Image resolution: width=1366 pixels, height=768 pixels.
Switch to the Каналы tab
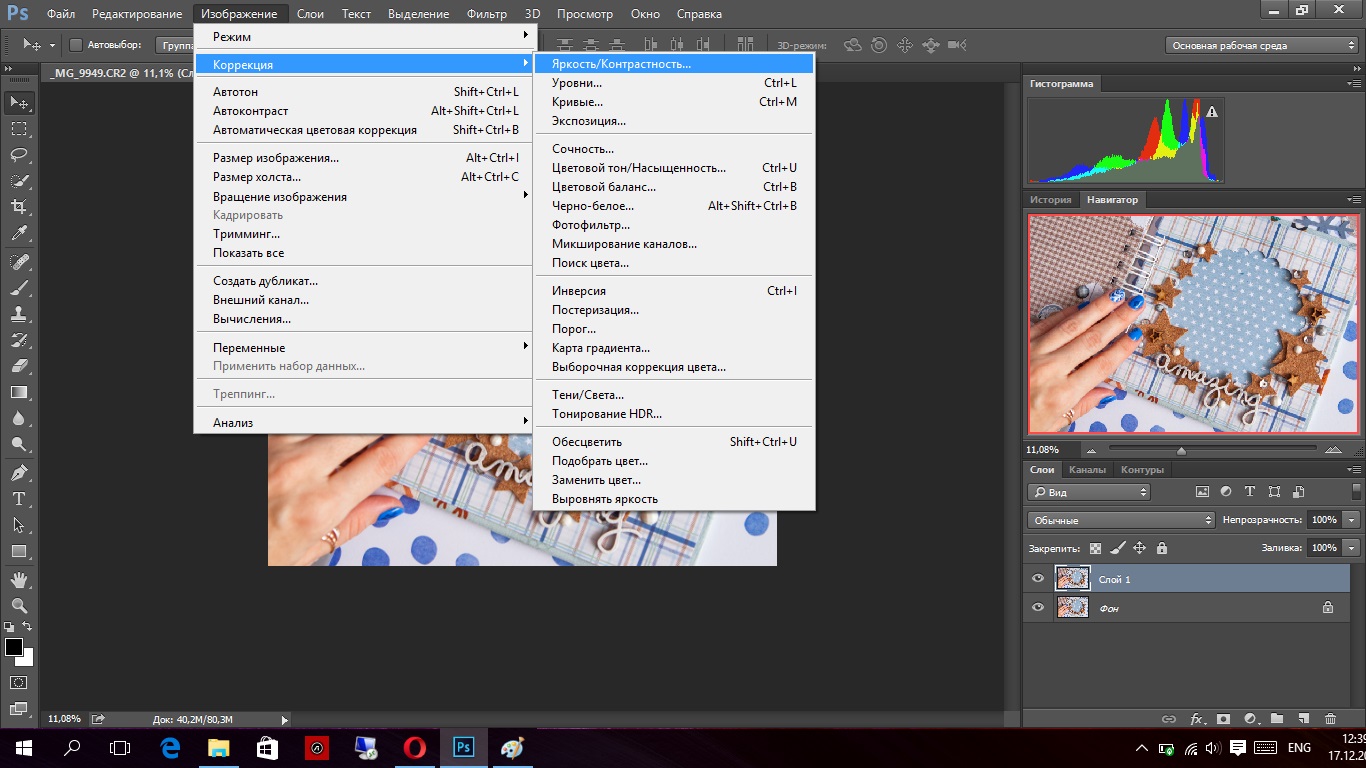click(x=1087, y=470)
